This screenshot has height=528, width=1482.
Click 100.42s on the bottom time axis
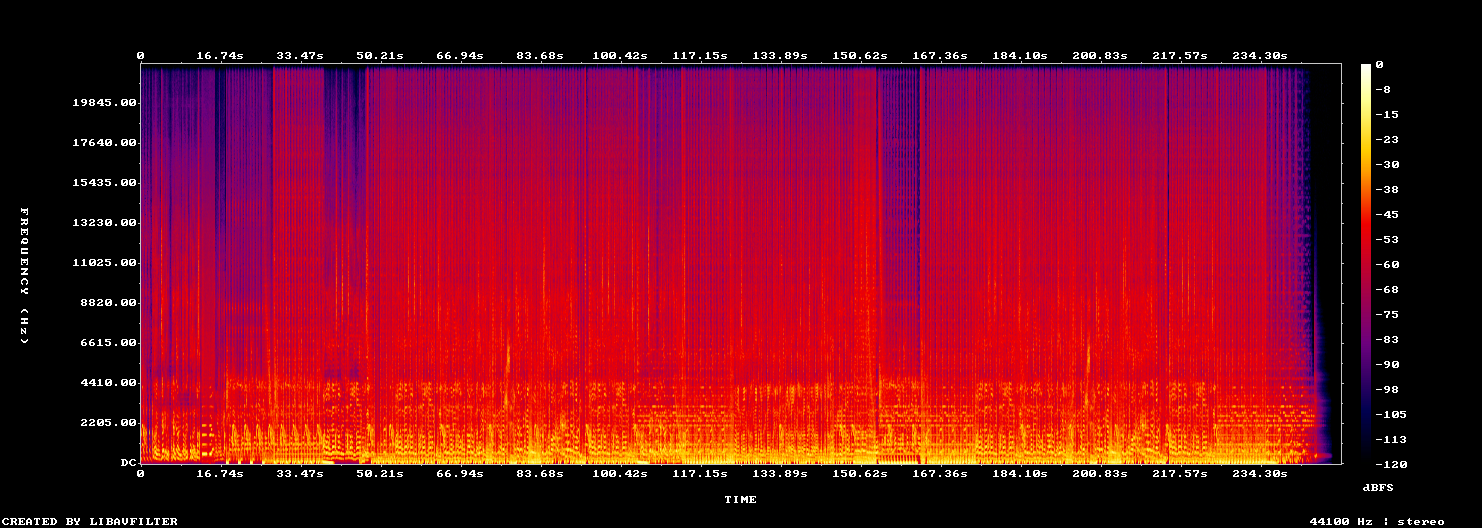pos(620,473)
